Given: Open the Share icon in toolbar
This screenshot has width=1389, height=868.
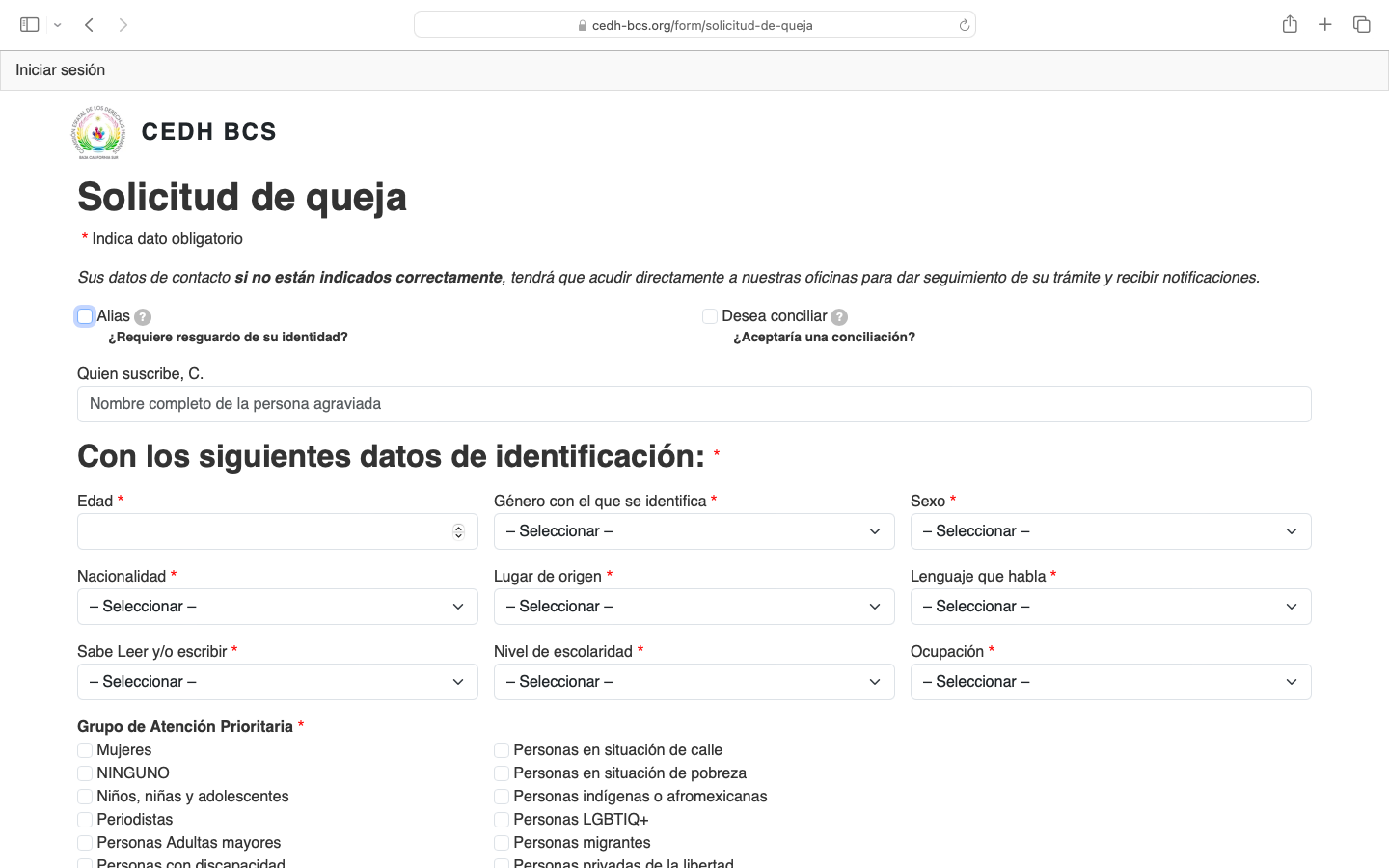Looking at the screenshot, I should [x=1290, y=24].
